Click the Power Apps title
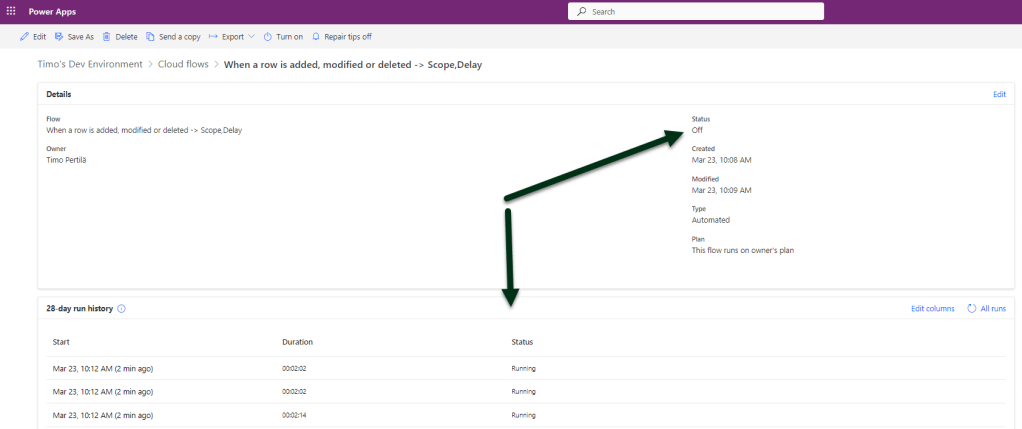 [54, 11]
